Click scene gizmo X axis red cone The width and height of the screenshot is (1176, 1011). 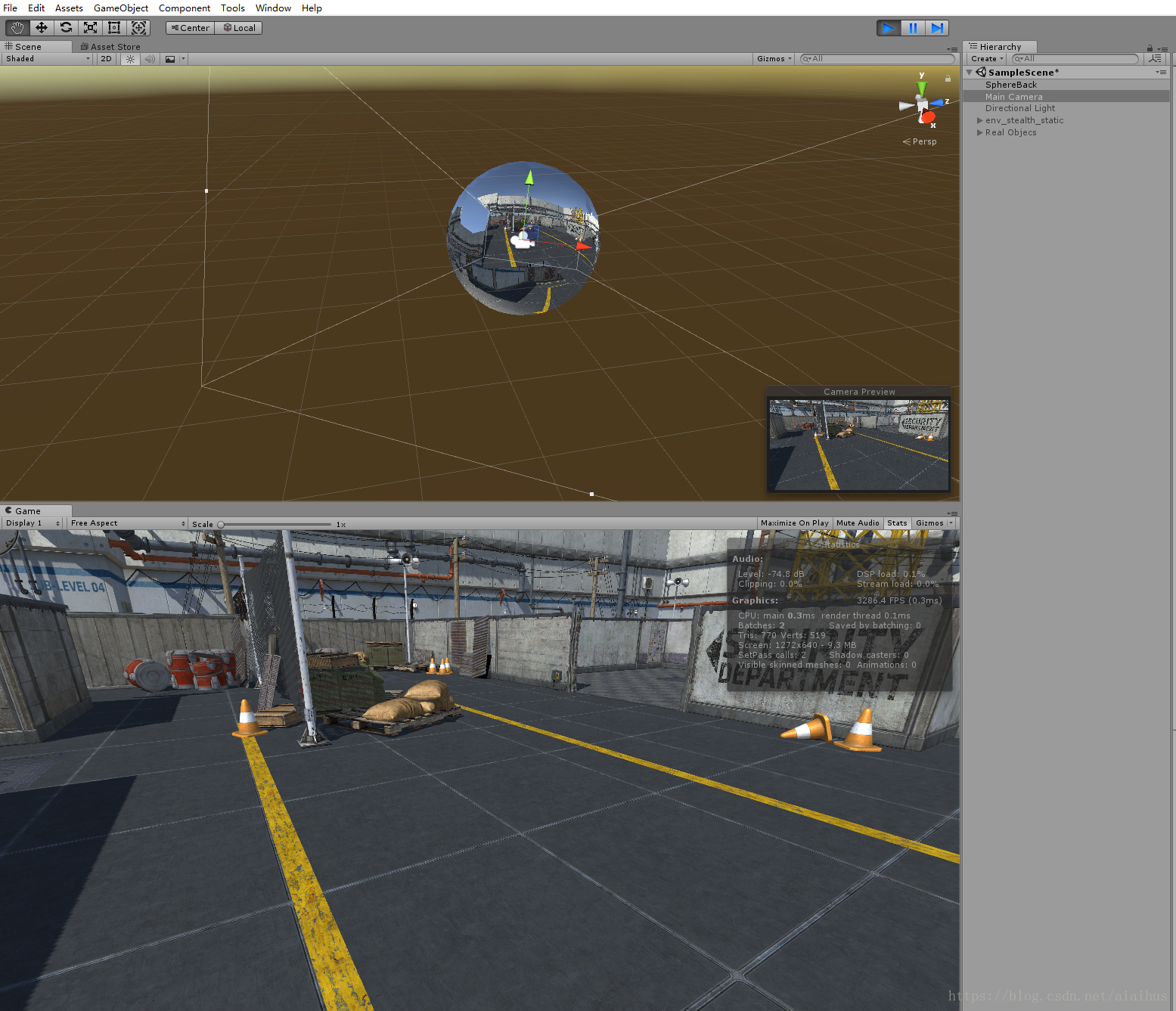928,117
